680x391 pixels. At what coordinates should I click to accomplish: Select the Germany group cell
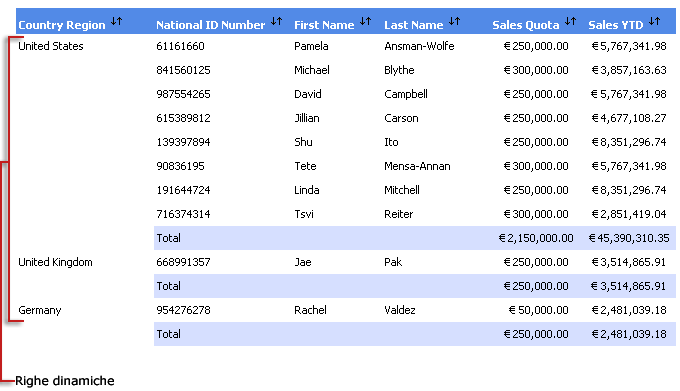point(39,310)
